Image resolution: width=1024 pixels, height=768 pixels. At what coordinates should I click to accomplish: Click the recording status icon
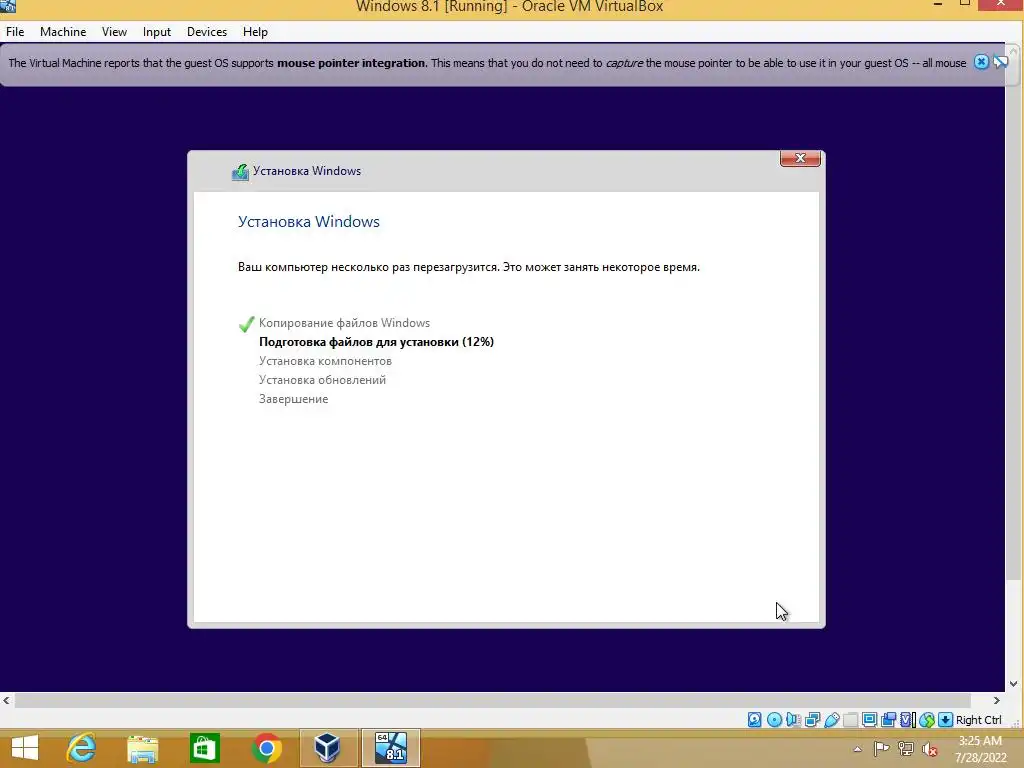point(888,720)
